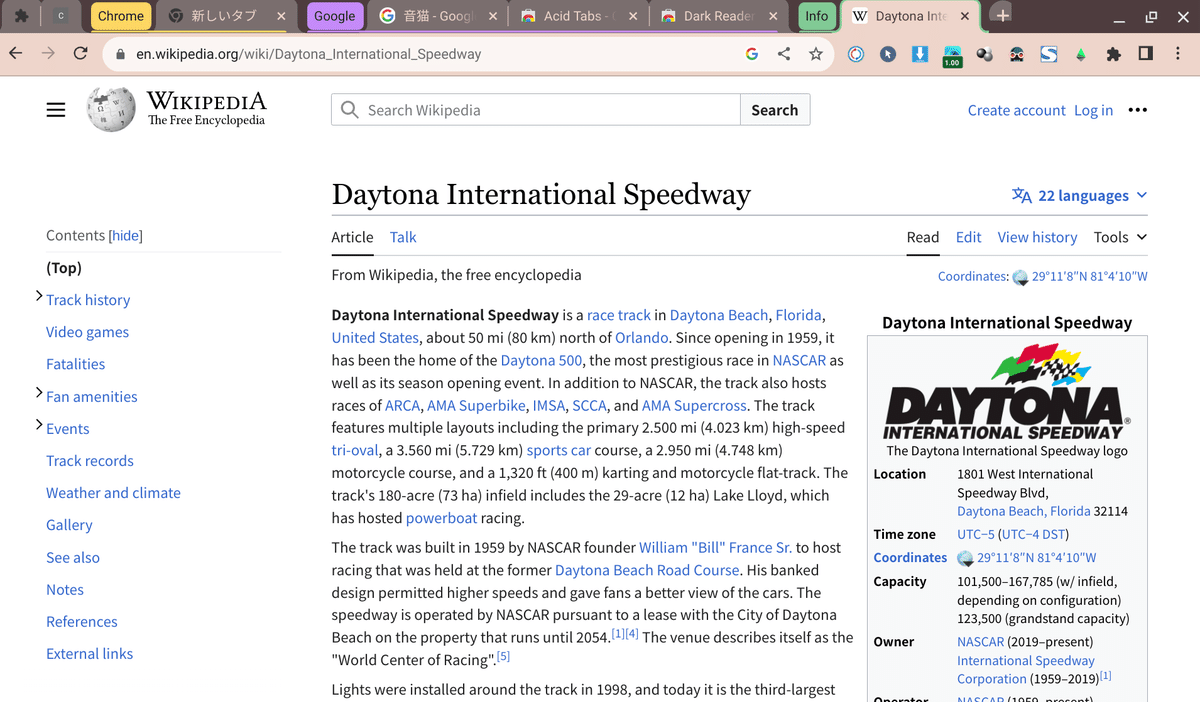Click the blue circular ring extension icon
1200x702 pixels.
point(856,54)
